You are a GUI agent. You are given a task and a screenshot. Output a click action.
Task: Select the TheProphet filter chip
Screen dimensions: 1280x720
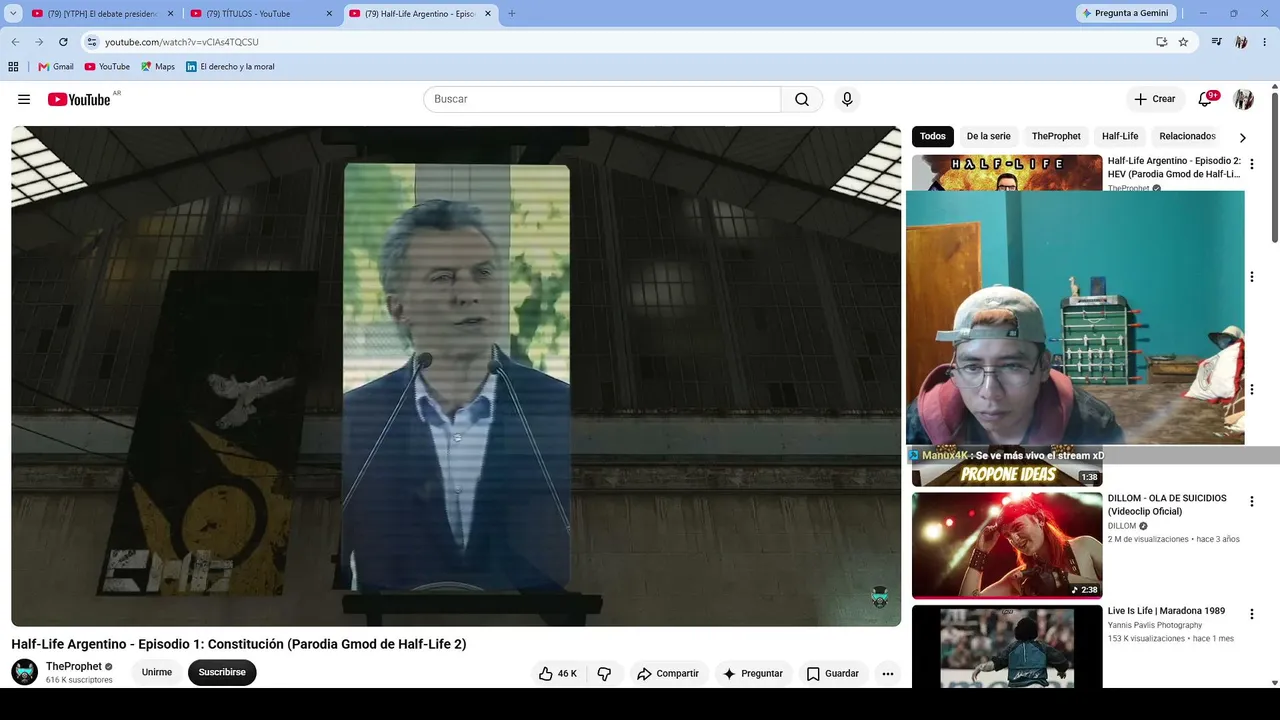pyautogui.click(x=1056, y=136)
